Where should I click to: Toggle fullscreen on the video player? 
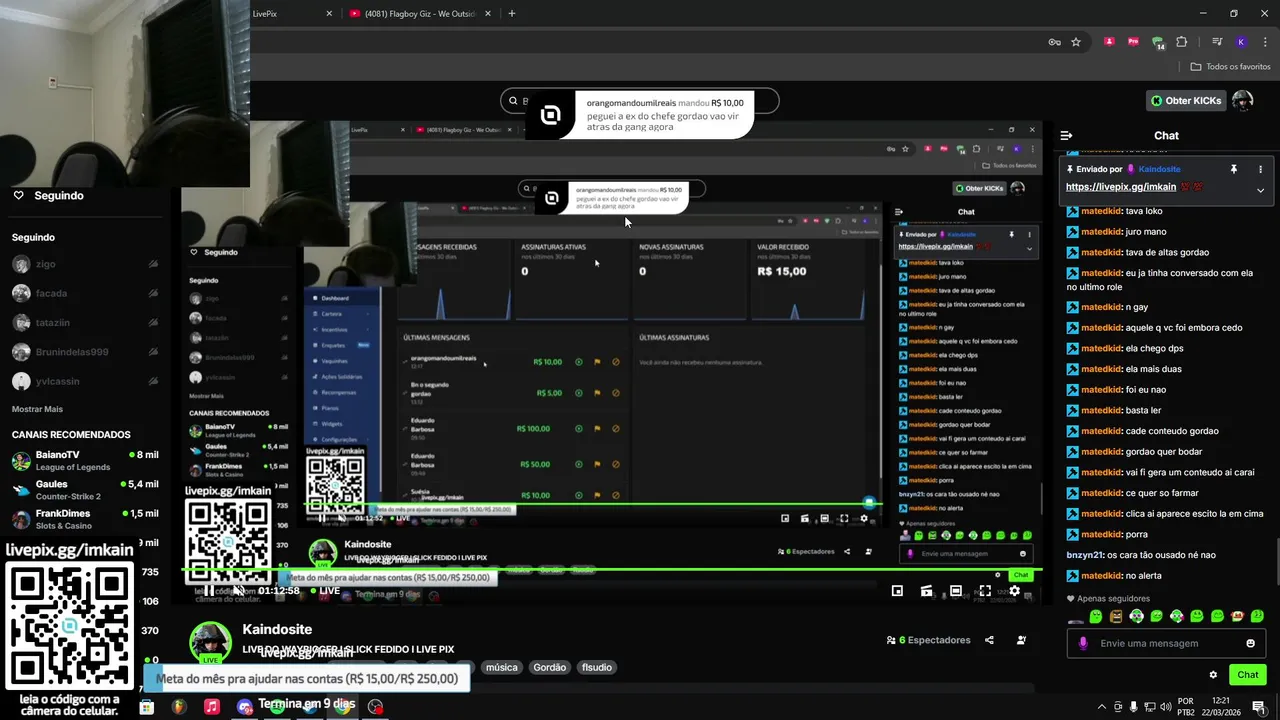coord(985,591)
